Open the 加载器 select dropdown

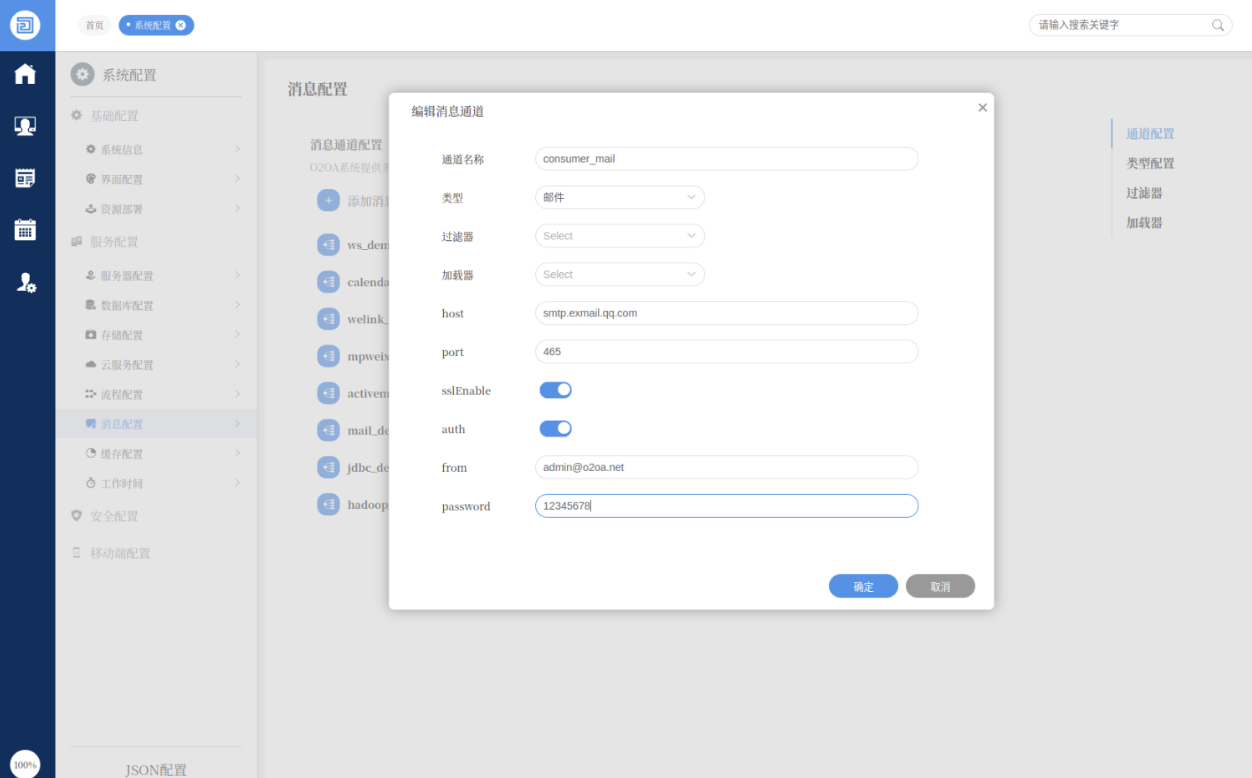pos(619,274)
